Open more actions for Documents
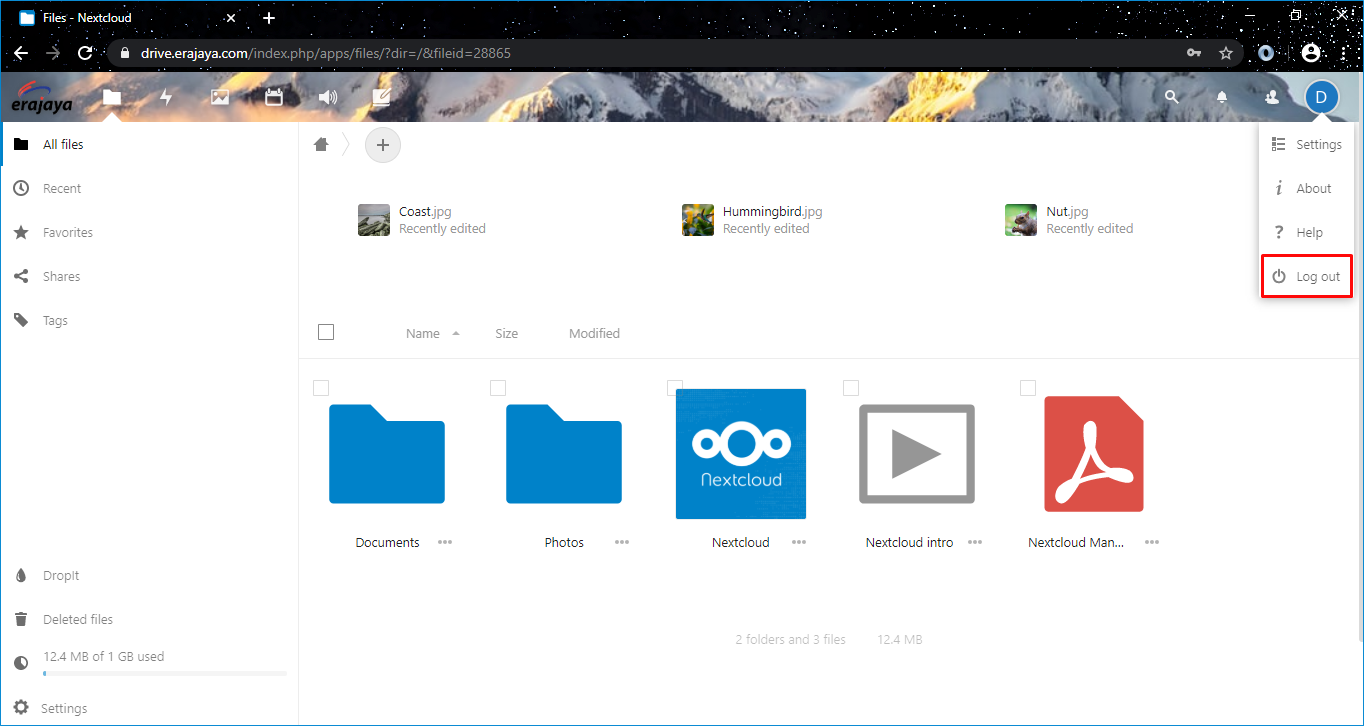This screenshot has height=726, width=1364. [445, 542]
